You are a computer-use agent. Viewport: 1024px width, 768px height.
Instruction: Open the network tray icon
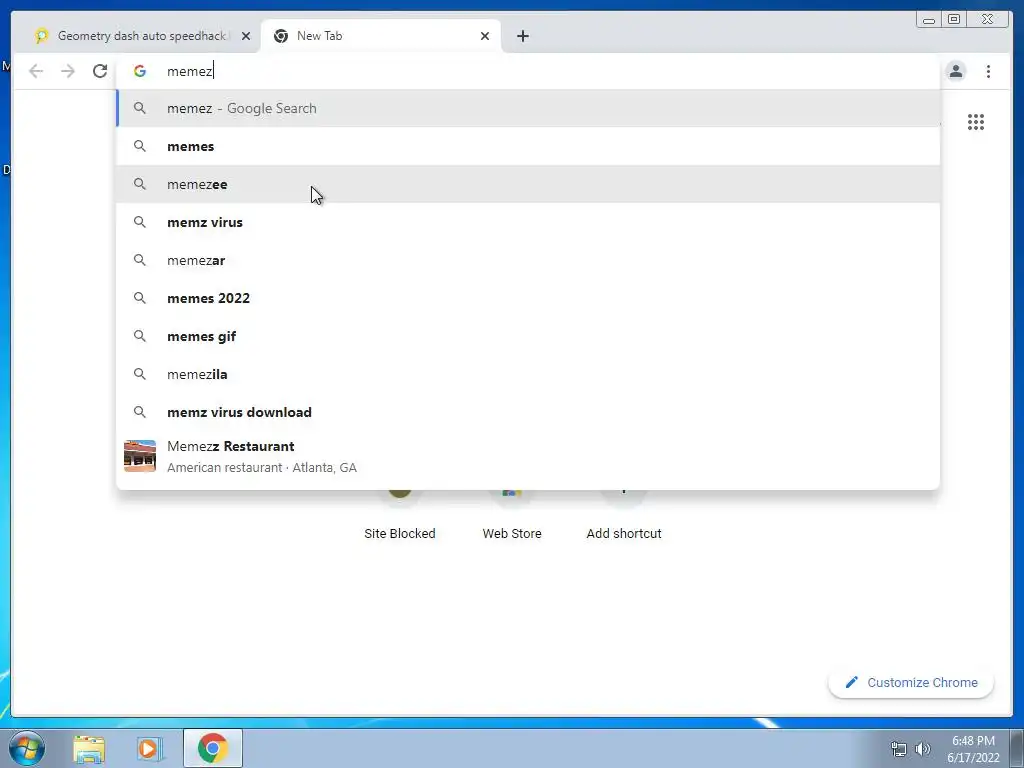[x=899, y=749]
